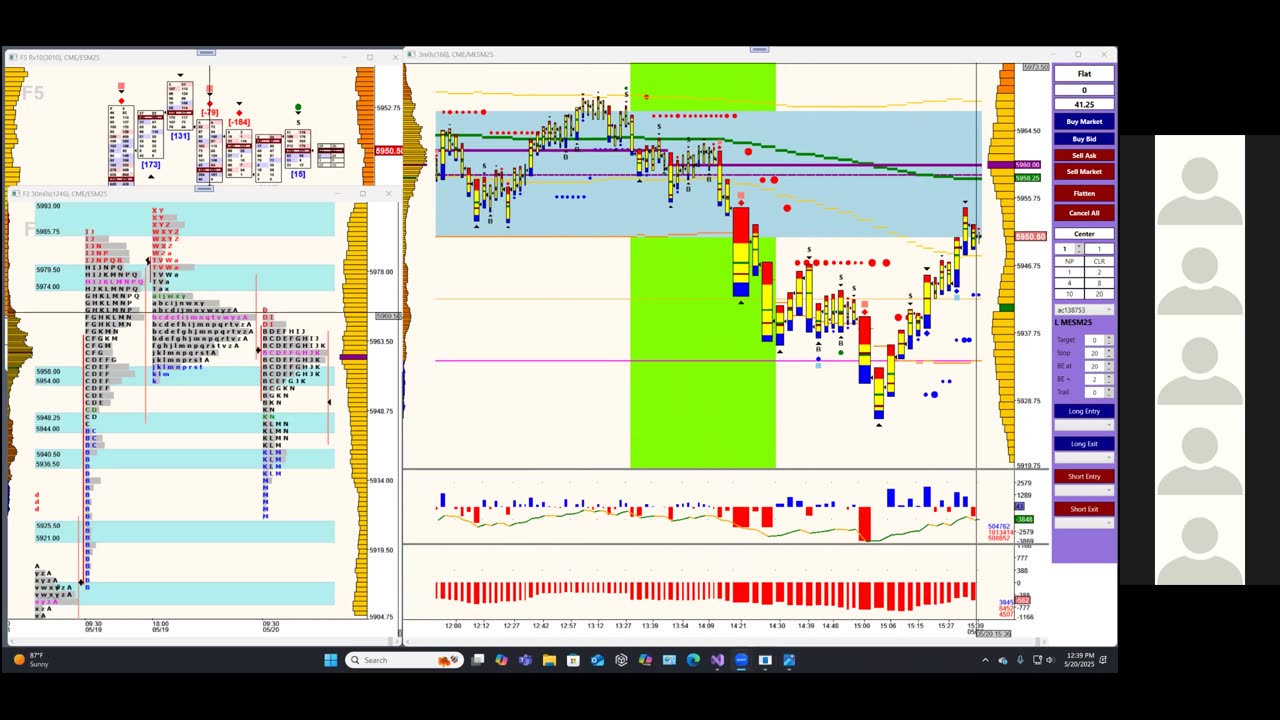Click the 5958.25 green price marker
Screen dimensions: 1280x720
(1028, 178)
